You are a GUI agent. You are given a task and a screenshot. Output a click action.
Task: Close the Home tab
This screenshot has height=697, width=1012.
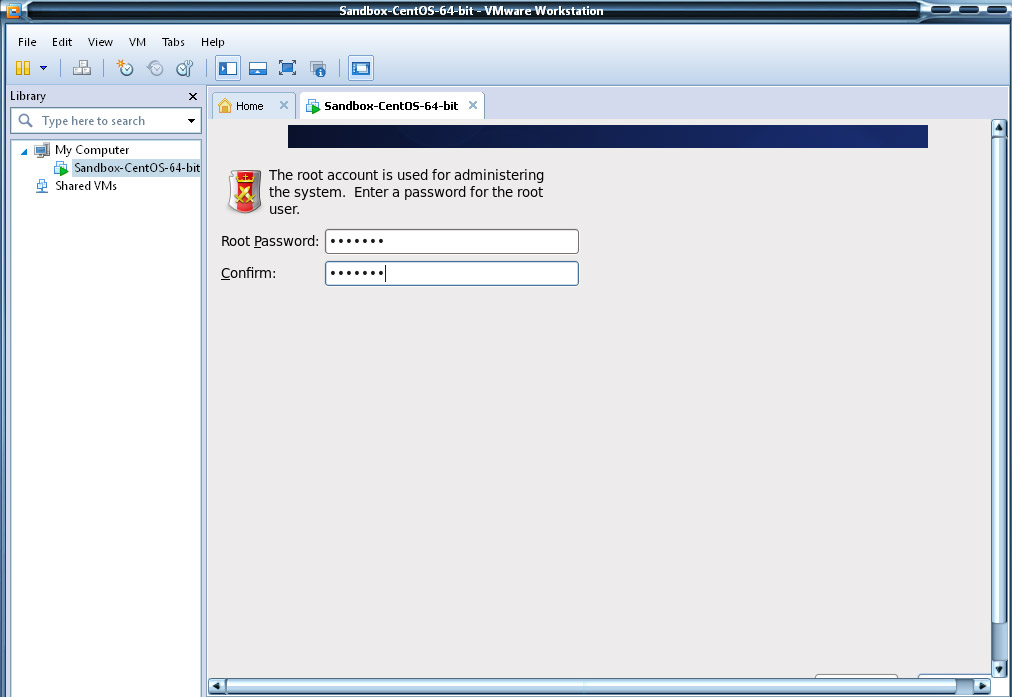click(283, 105)
